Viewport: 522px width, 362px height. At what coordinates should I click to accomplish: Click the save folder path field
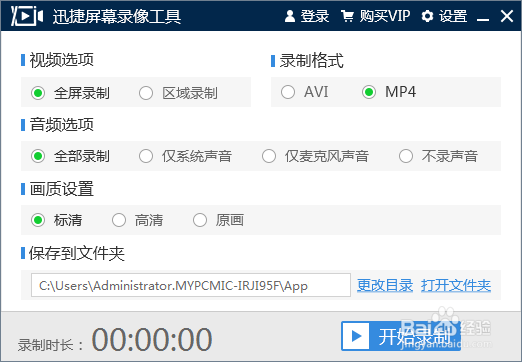coord(191,285)
